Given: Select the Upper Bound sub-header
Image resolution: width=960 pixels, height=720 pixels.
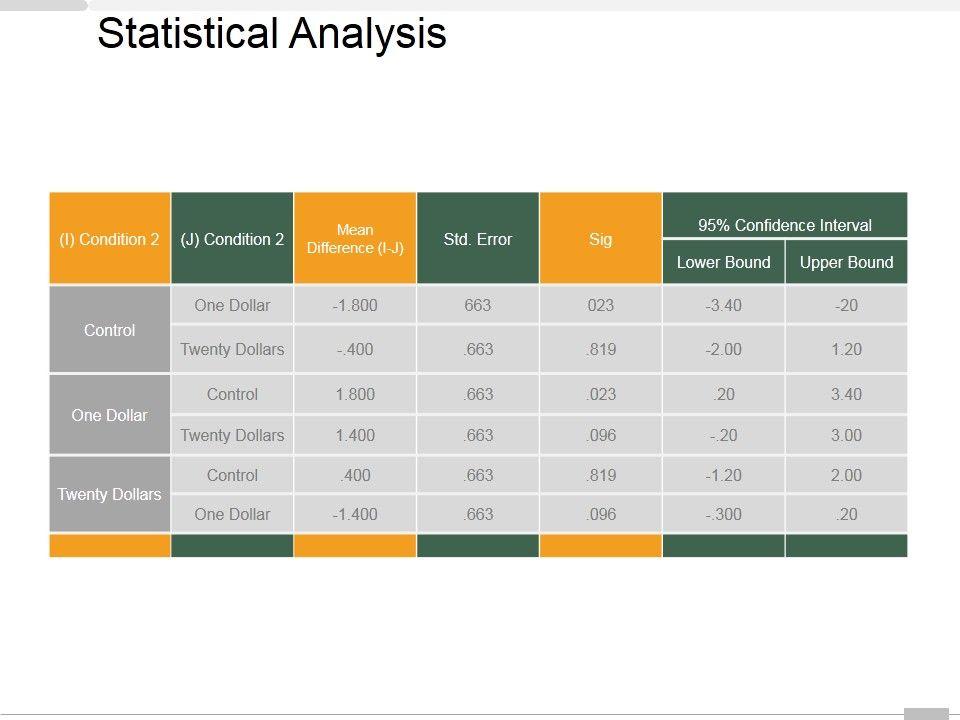Looking at the screenshot, I should pos(846,262).
